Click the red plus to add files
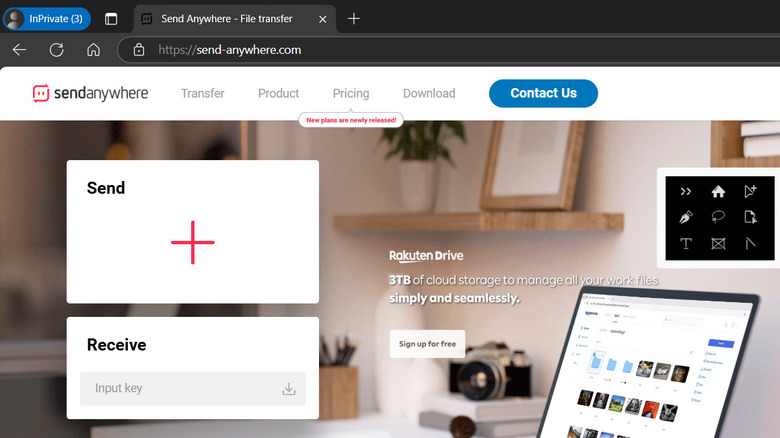The height and width of the screenshot is (438, 780). 193,242
